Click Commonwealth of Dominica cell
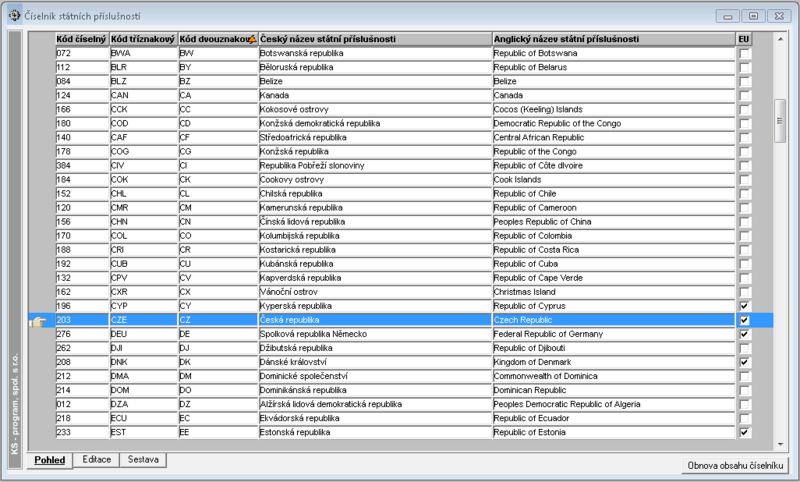Image resolution: width=800 pixels, height=482 pixels. [x=614, y=376]
